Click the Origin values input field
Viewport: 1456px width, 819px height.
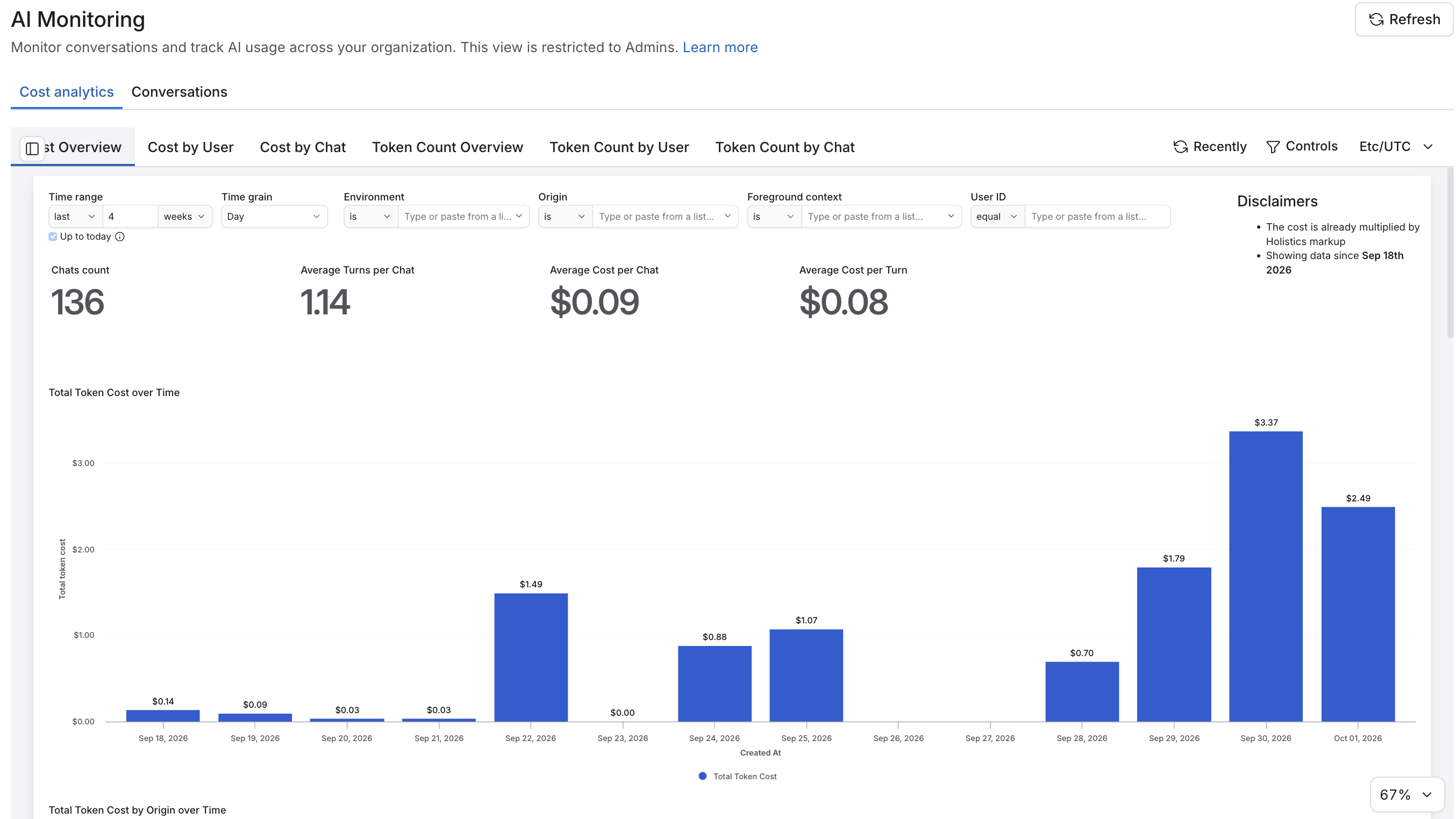[x=665, y=217]
